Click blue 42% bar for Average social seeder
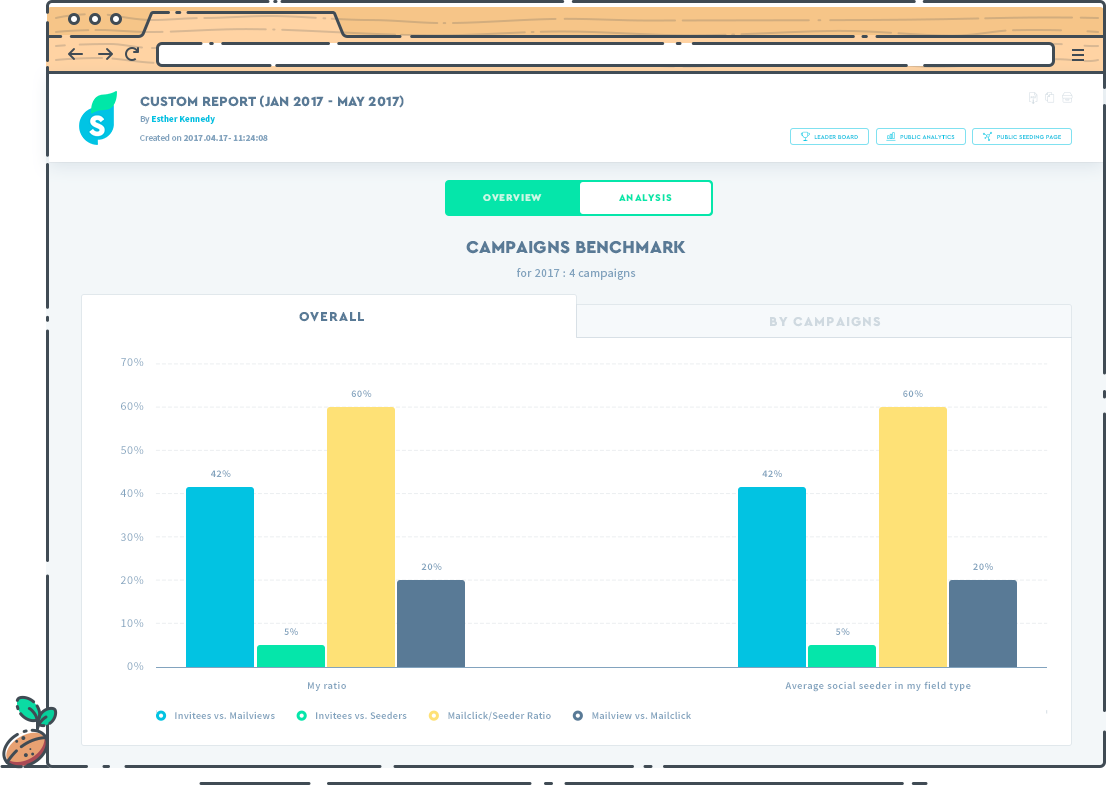 coord(772,577)
